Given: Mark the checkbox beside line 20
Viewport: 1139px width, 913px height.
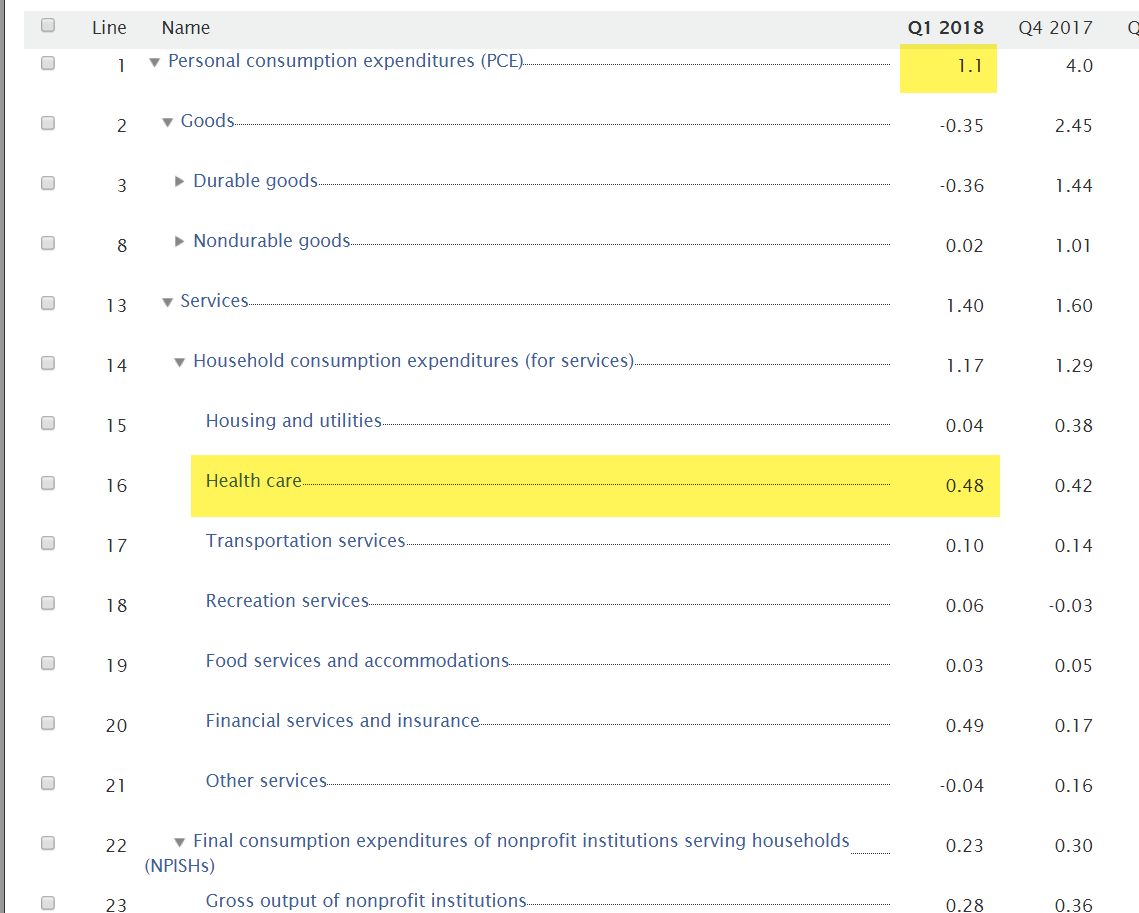Looking at the screenshot, I should click(48, 723).
